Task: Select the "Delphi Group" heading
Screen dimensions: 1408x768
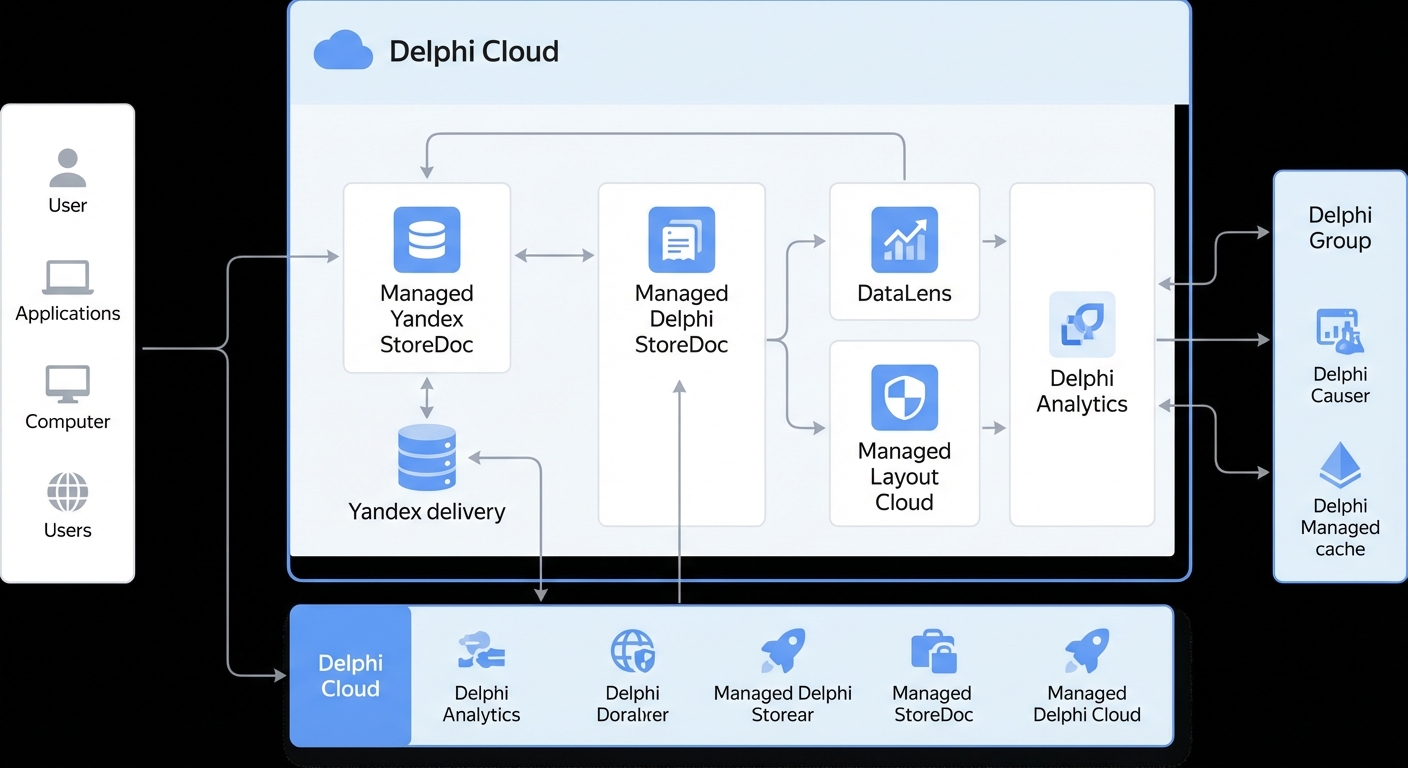Action: pyautogui.click(x=1340, y=228)
